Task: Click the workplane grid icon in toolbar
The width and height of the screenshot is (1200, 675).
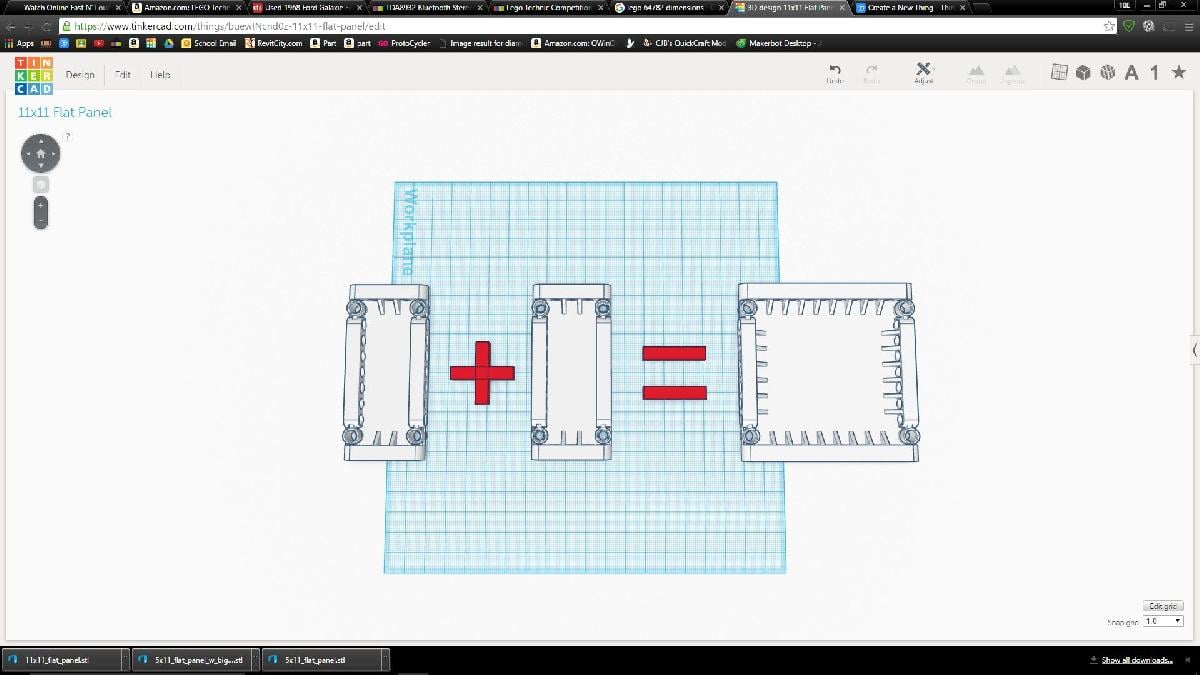Action: point(1059,72)
